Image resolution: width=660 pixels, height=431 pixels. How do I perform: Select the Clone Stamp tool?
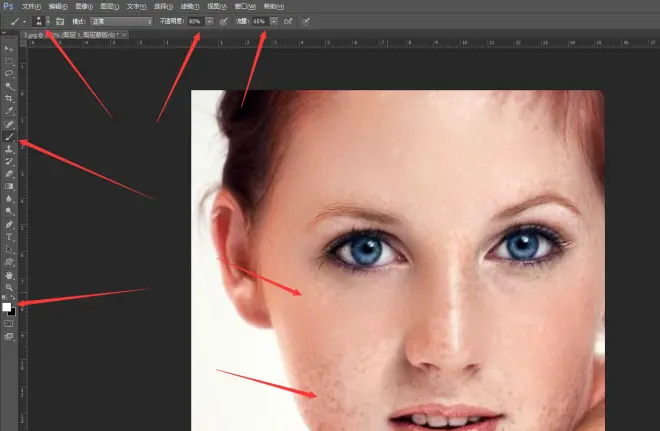9,149
